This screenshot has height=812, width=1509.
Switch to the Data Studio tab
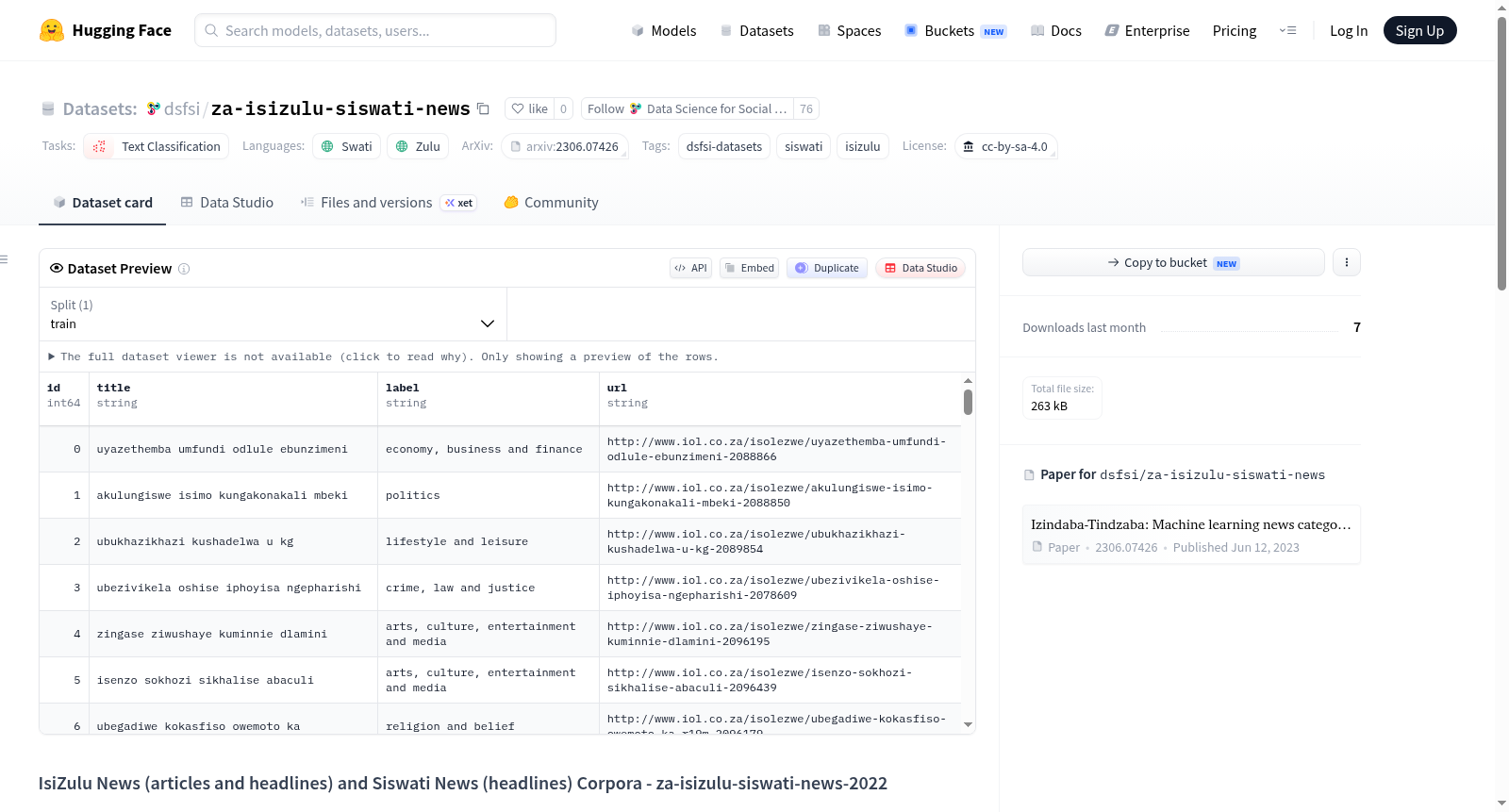[227, 203]
